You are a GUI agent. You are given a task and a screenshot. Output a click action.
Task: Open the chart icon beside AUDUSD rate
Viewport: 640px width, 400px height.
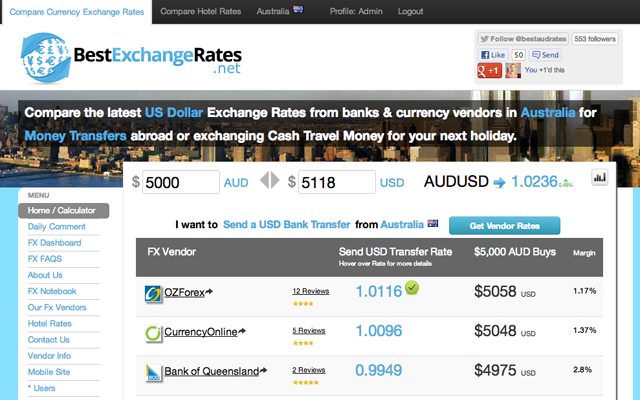(x=600, y=178)
